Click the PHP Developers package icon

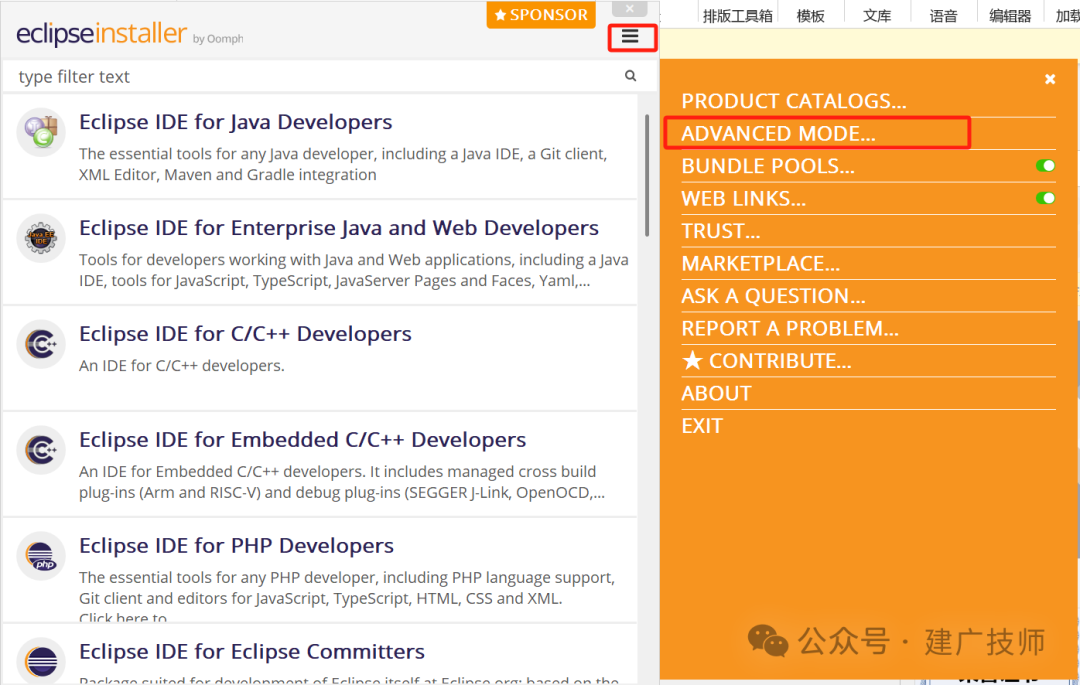point(41,556)
